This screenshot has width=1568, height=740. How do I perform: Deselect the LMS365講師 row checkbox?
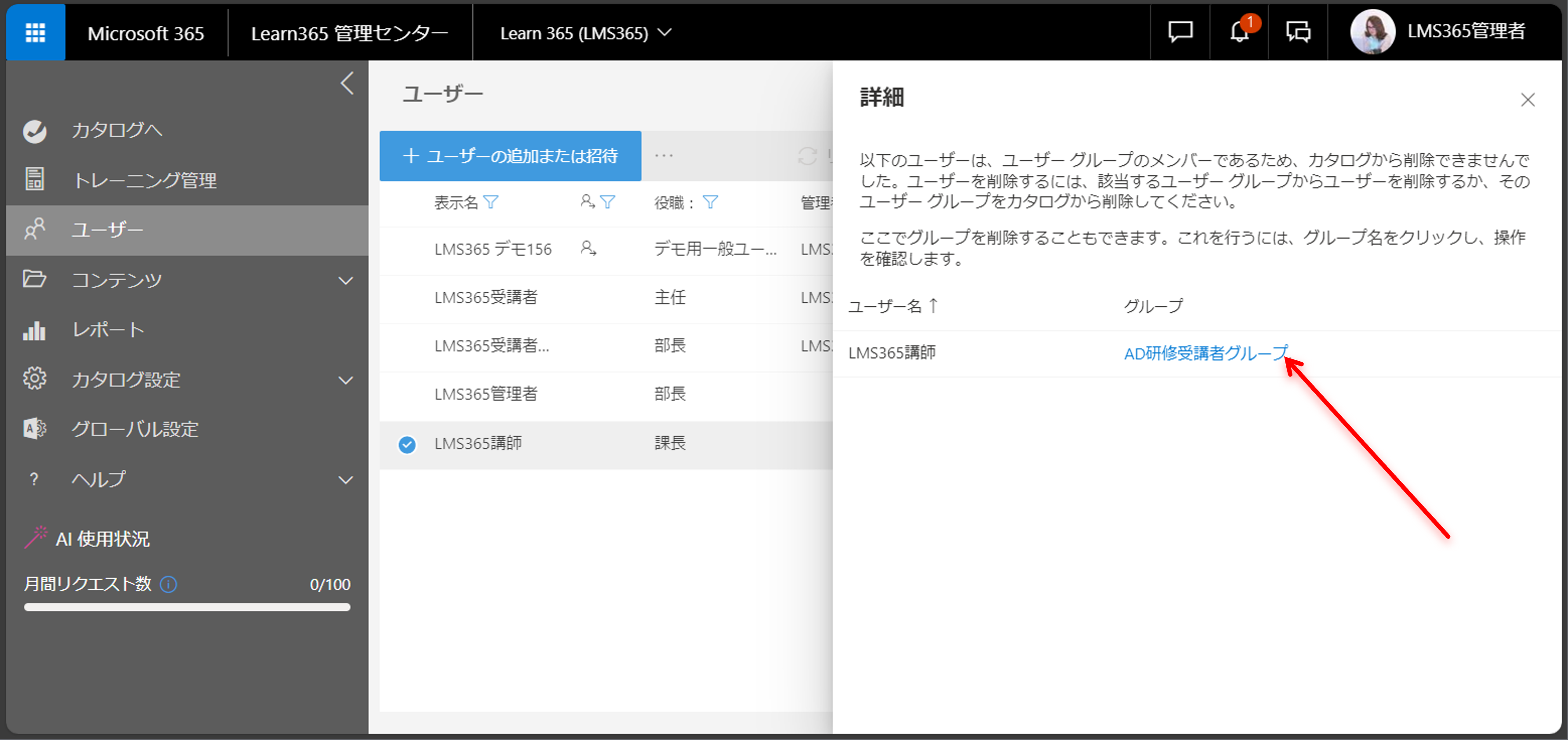[407, 445]
